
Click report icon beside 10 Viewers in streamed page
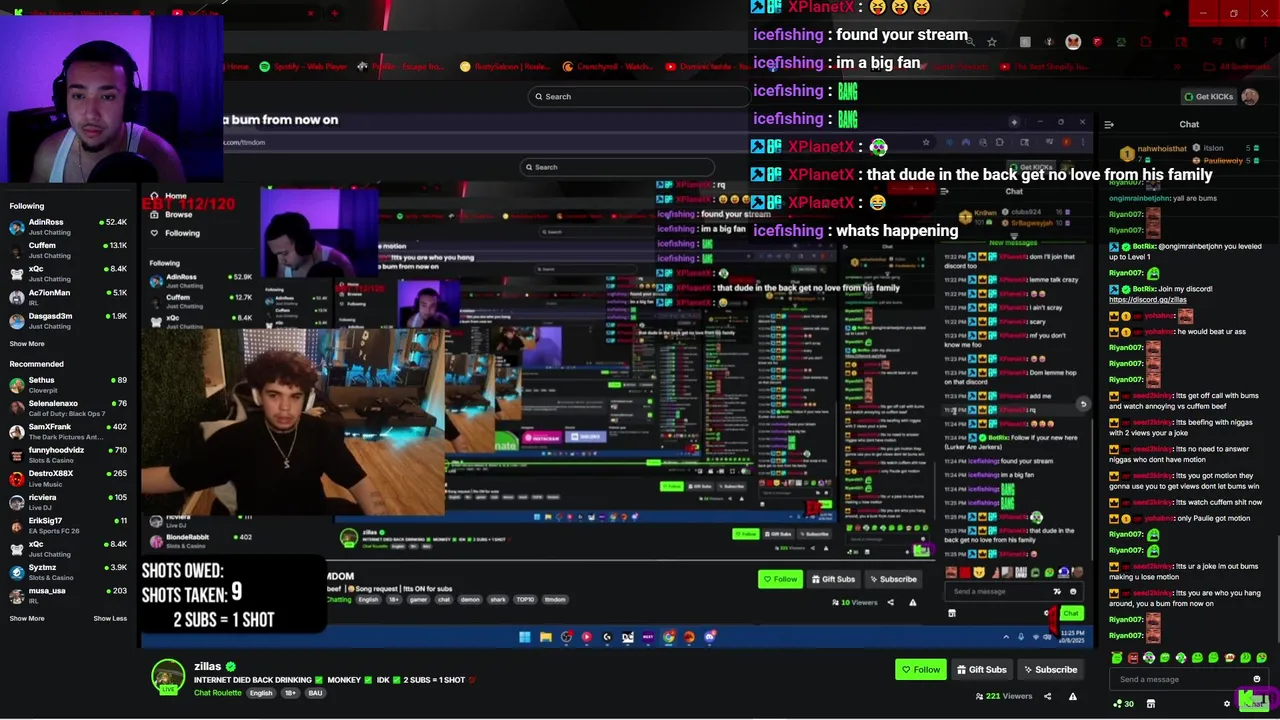pyautogui.click(x=912, y=602)
